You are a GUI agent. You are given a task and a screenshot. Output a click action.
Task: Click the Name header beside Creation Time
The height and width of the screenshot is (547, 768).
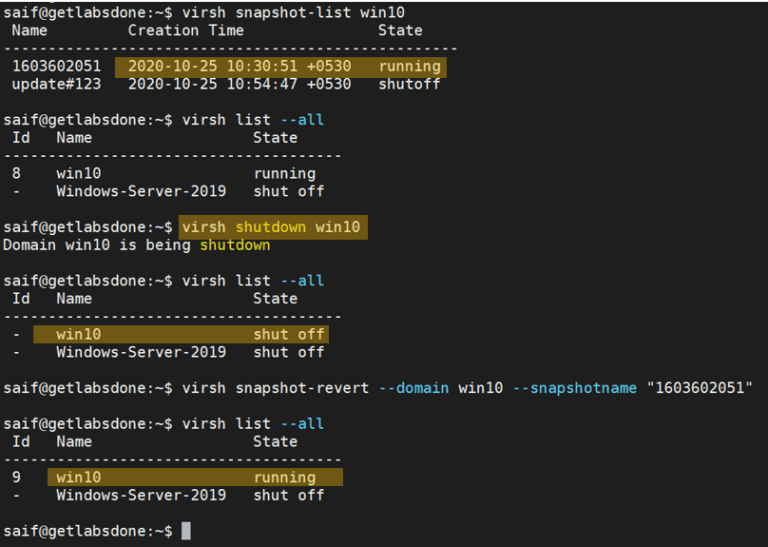[29, 30]
